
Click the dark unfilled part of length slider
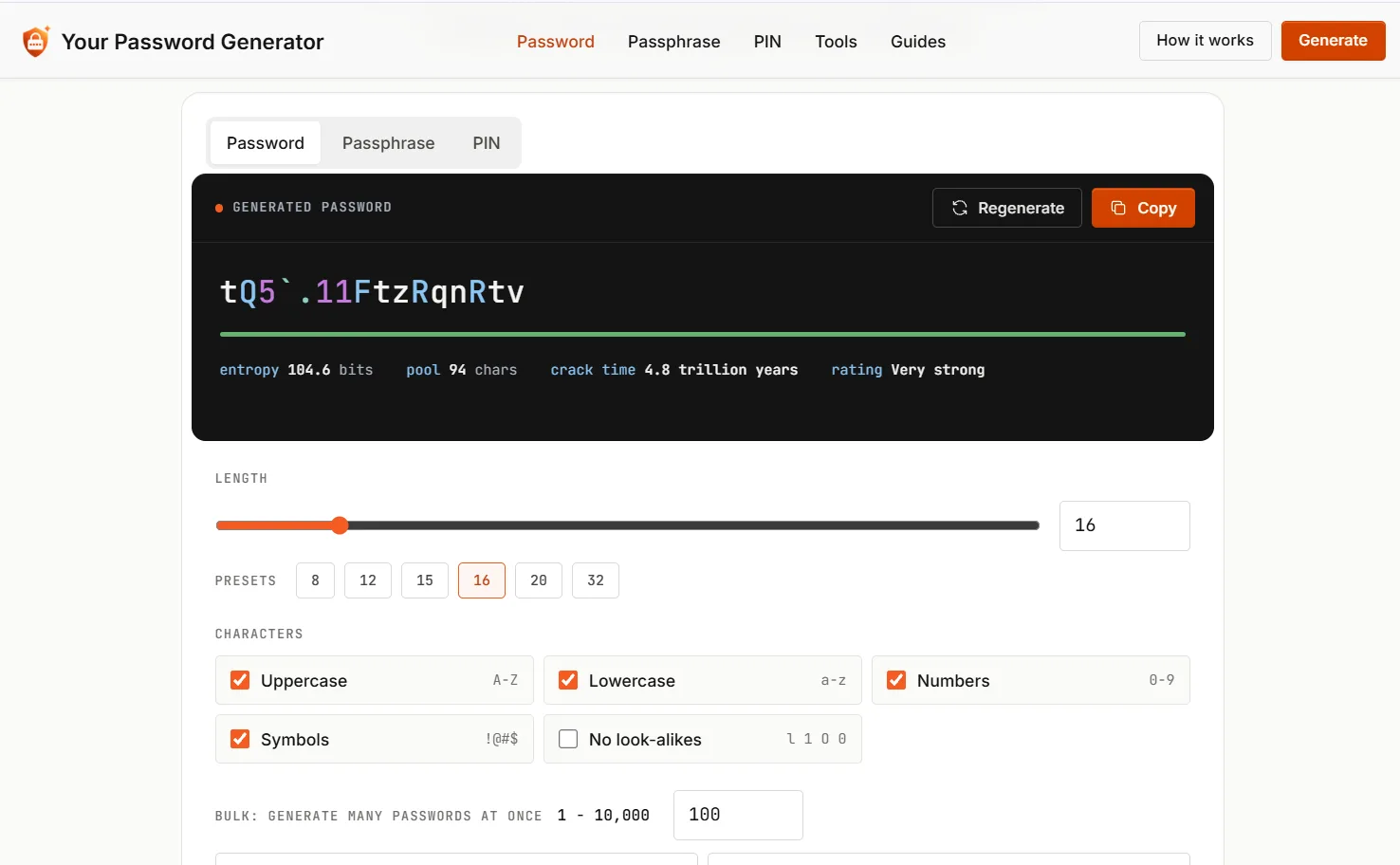point(694,525)
